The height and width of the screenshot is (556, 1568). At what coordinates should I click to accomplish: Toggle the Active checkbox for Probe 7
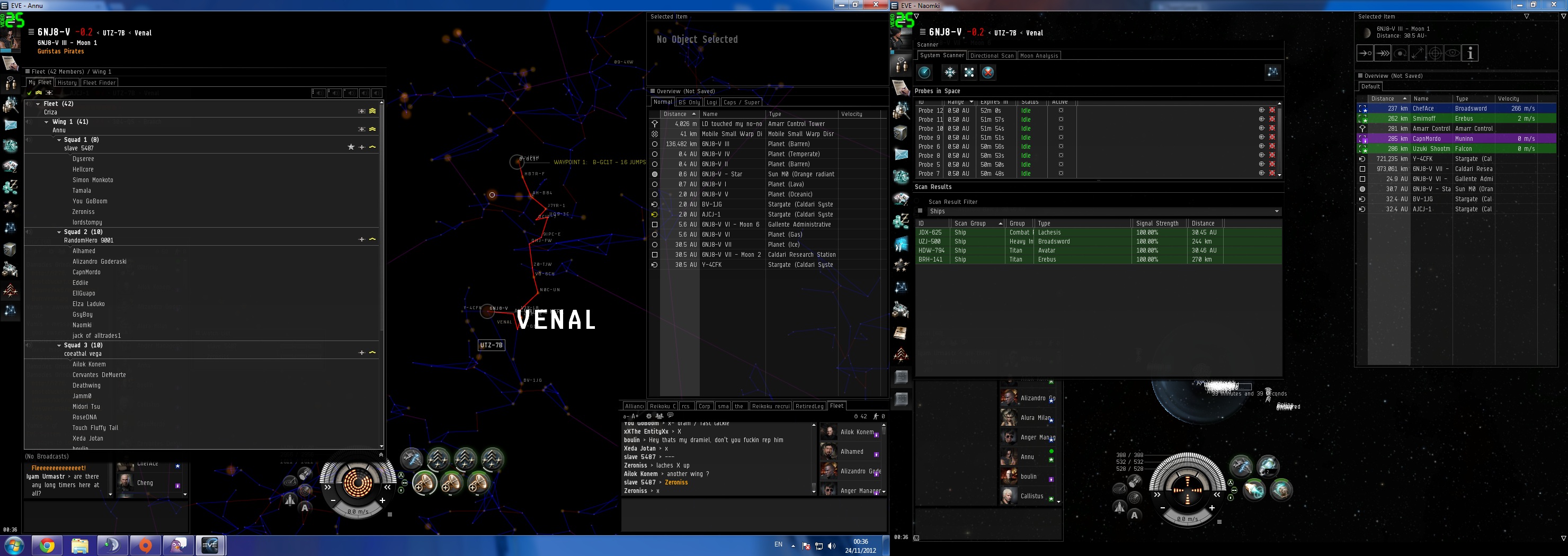[1061, 173]
